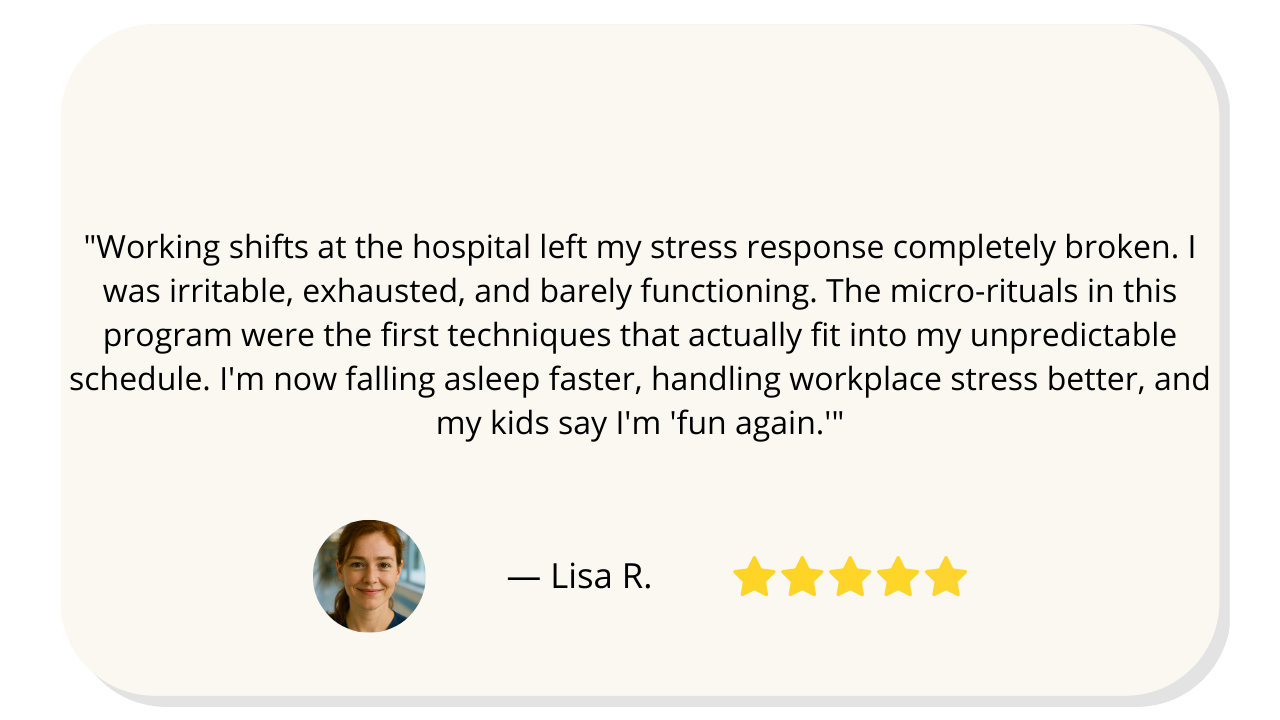Click the word 'schedule' starting the fourth line
Screen dimensions: 1280x720
138,379
